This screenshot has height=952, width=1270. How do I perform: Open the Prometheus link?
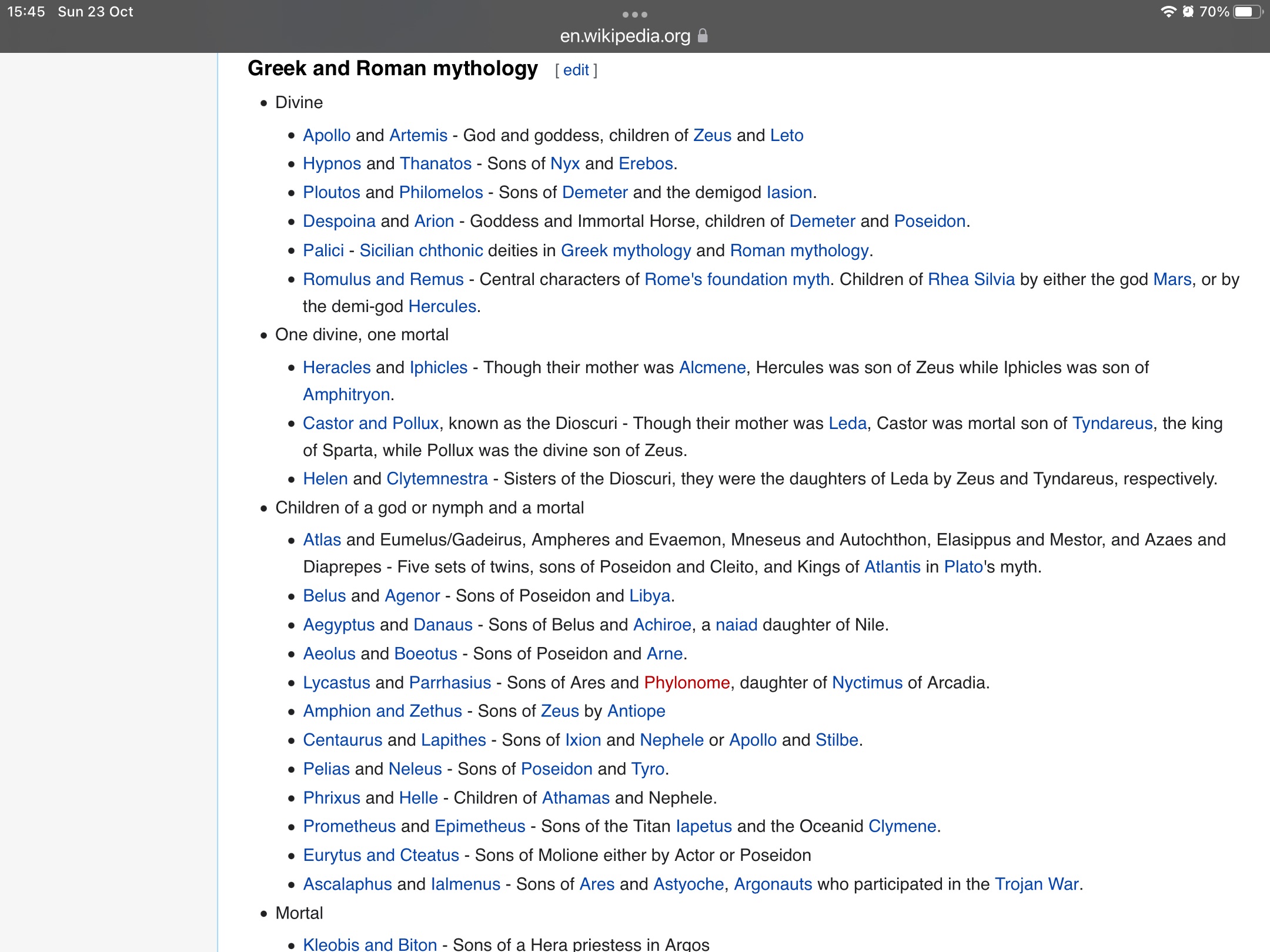coord(349,826)
